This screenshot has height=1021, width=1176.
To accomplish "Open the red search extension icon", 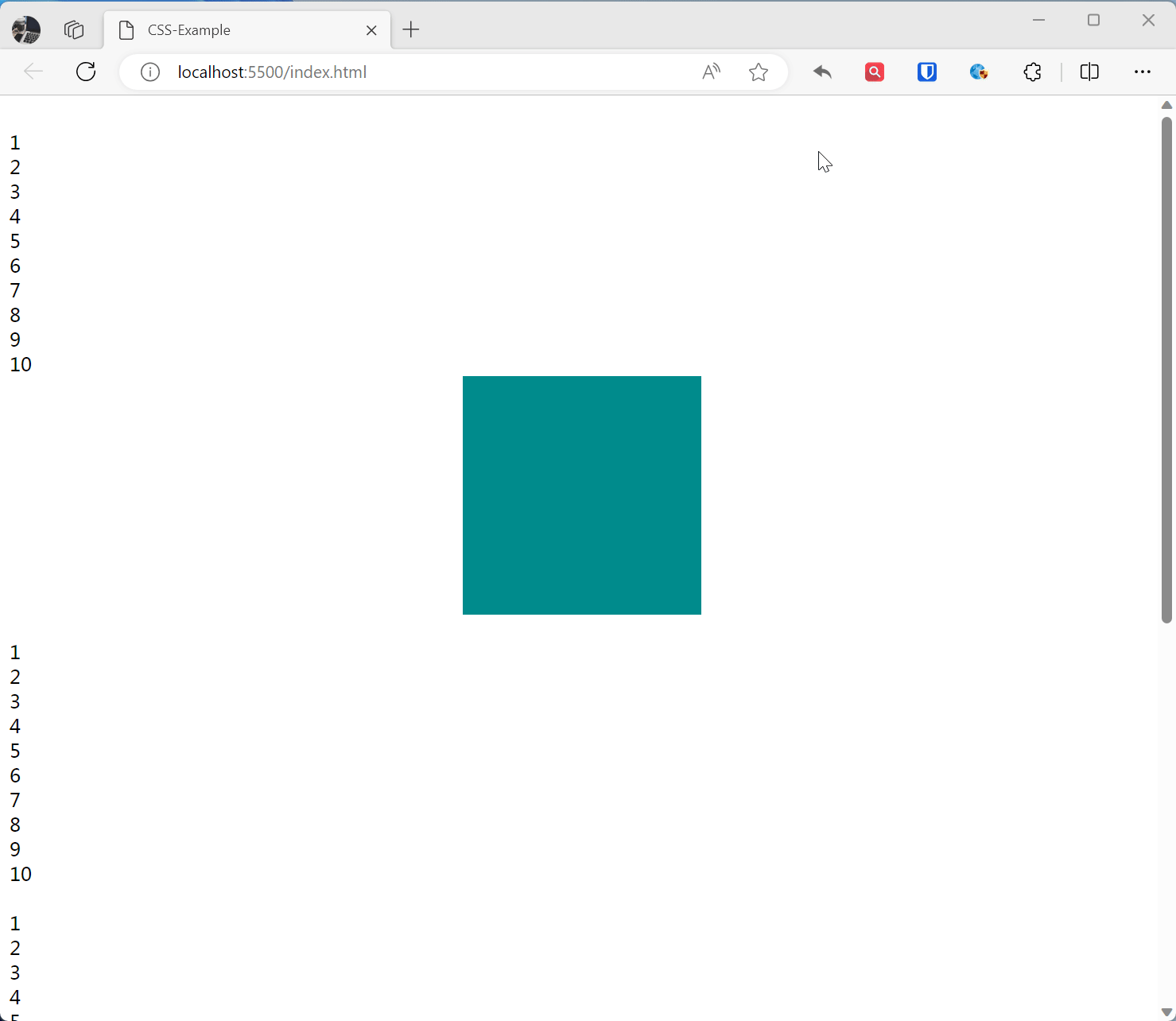I will 875,72.
